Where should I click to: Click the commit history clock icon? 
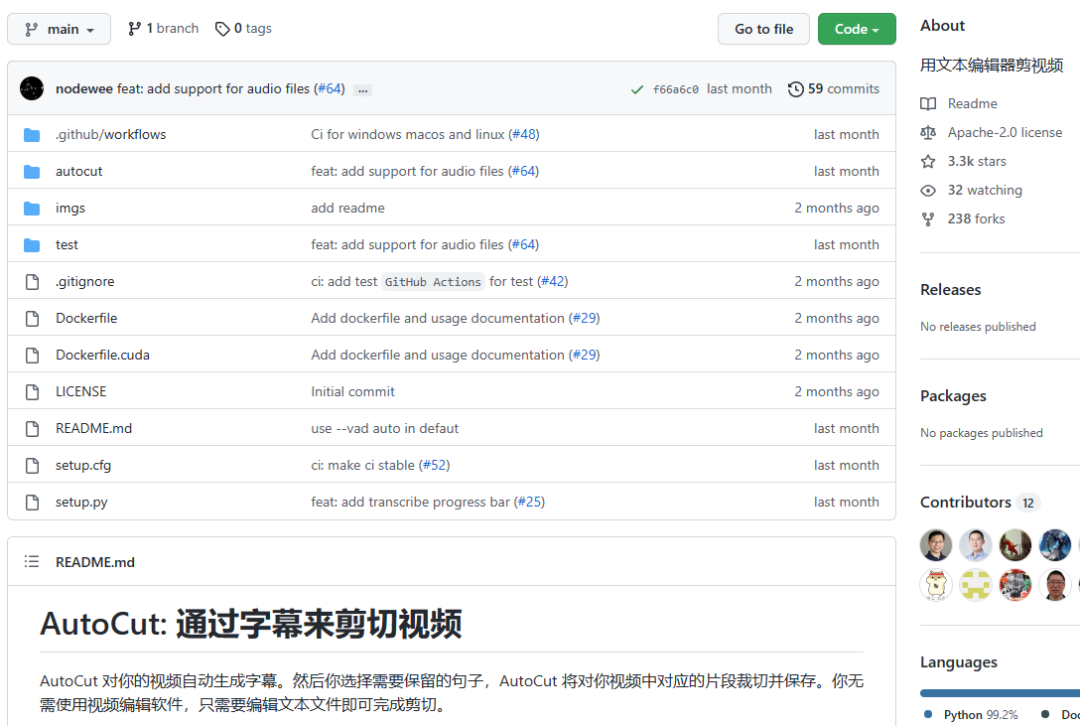(x=796, y=89)
